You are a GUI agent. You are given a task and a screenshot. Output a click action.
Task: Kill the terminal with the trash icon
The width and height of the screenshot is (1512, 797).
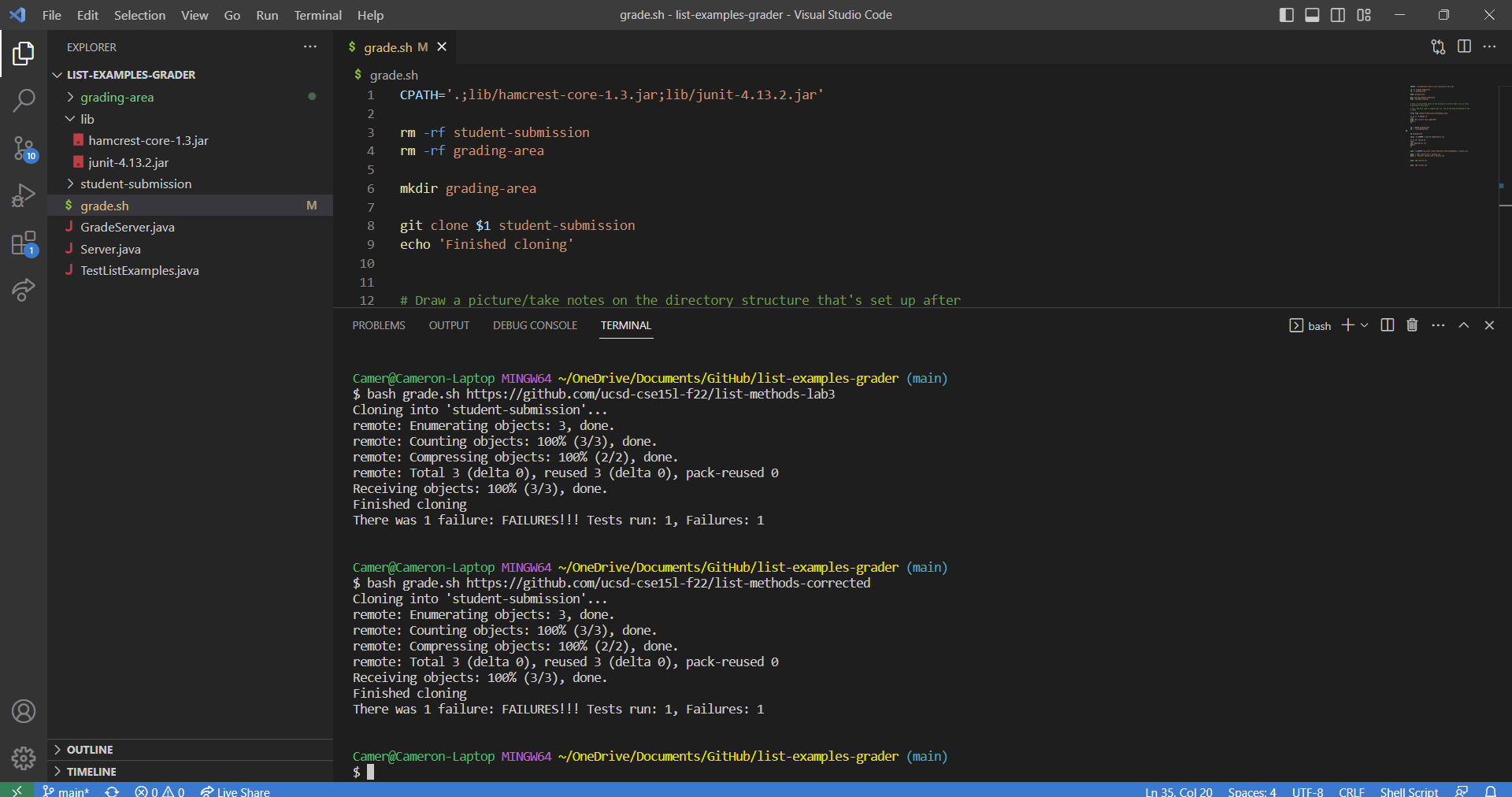point(1411,324)
